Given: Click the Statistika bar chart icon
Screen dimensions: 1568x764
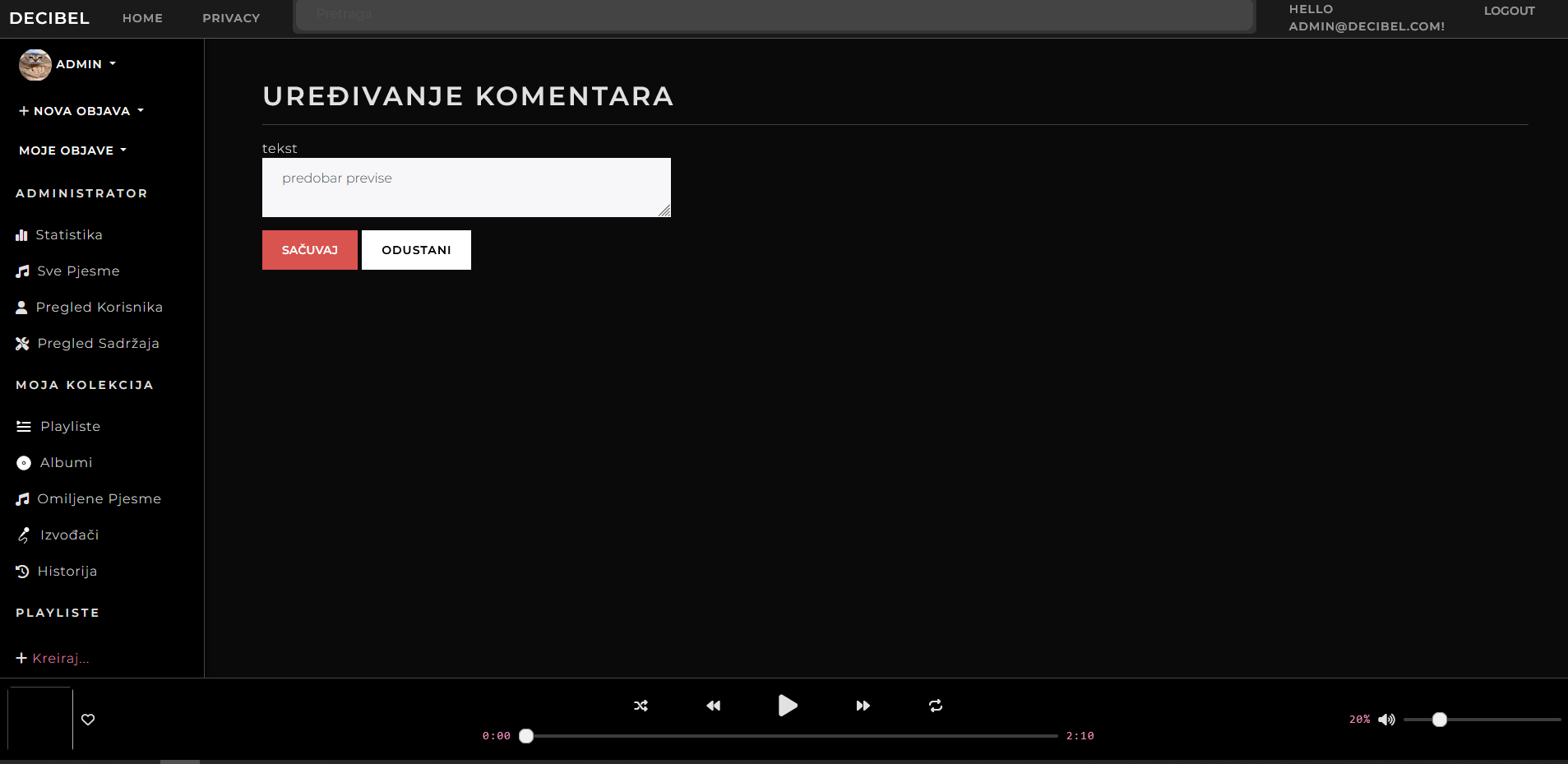Looking at the screenshot, I should [x=21, y=235].
